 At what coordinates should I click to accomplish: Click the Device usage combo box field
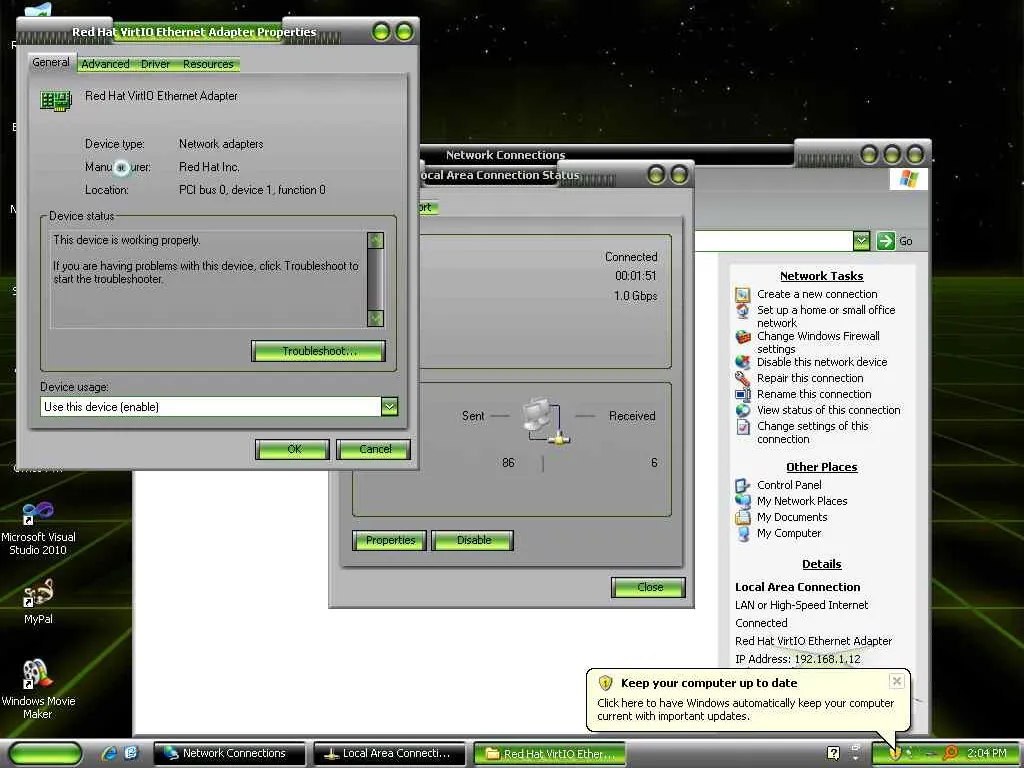coord(219,407)
